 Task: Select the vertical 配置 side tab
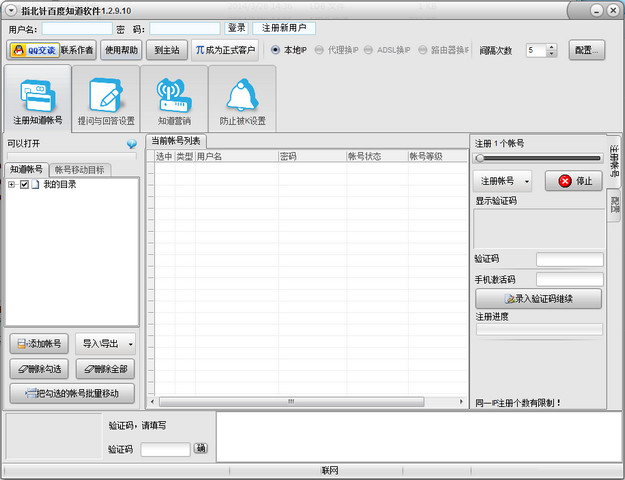[614, 205]
